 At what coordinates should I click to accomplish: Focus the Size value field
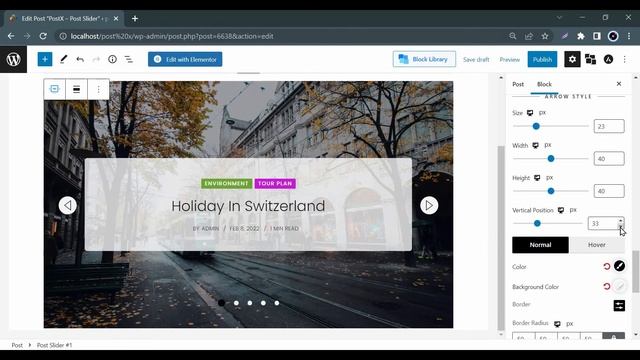[609, 126]
